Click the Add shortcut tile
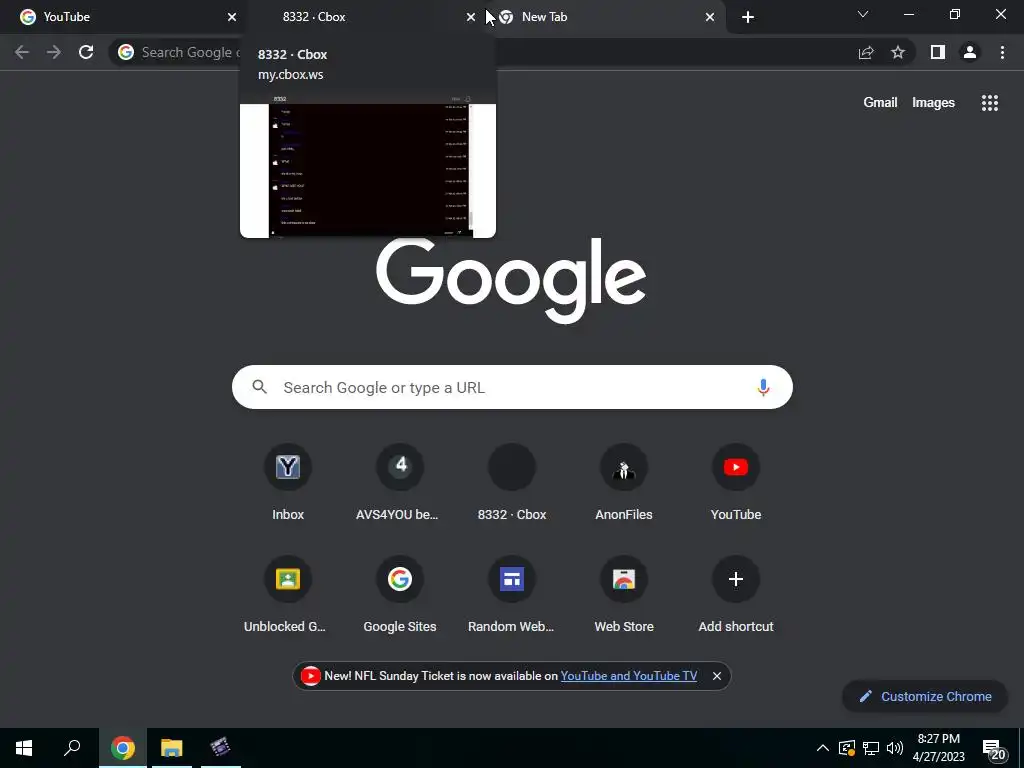 click(x=736, y=594)
